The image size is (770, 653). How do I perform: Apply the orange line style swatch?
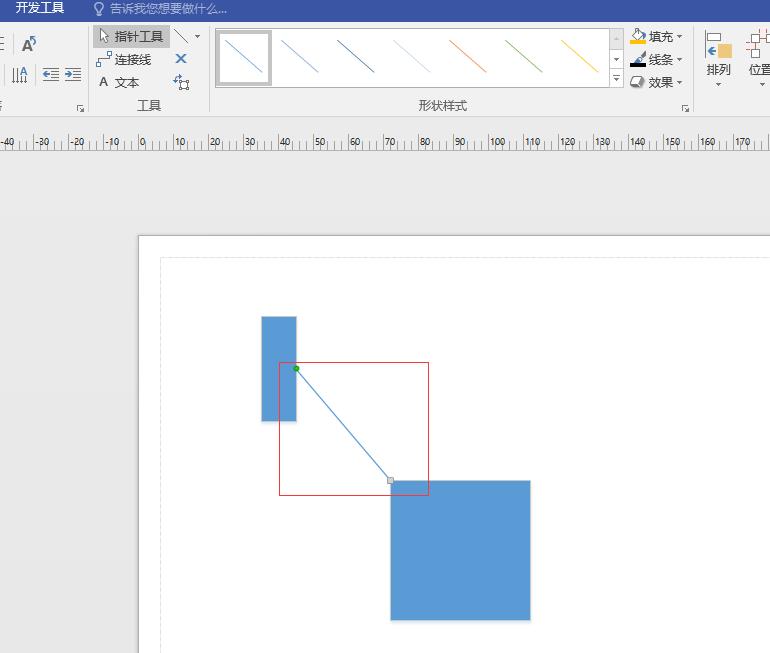468,56
